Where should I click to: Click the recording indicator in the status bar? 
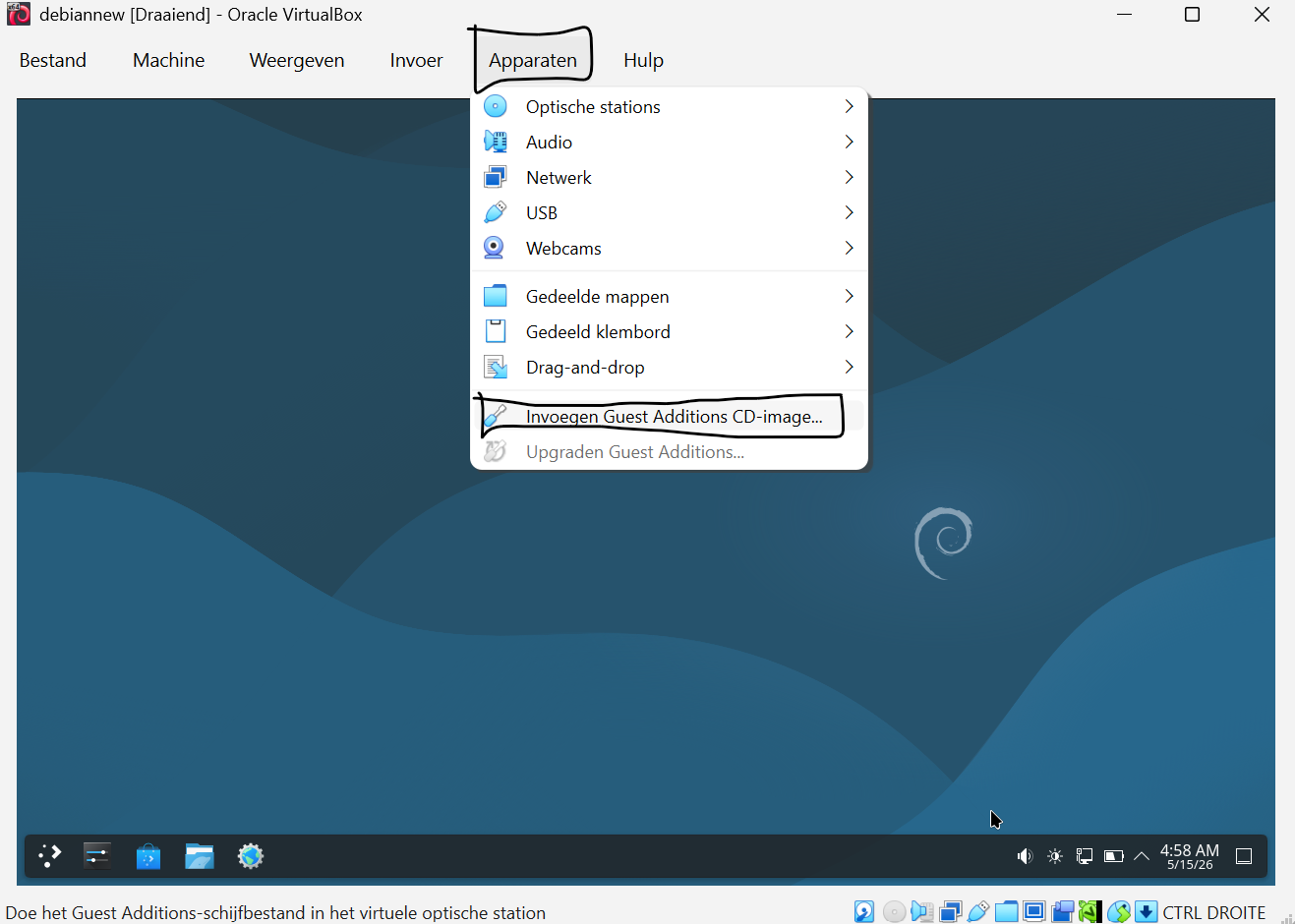(x=1062, y=912)
